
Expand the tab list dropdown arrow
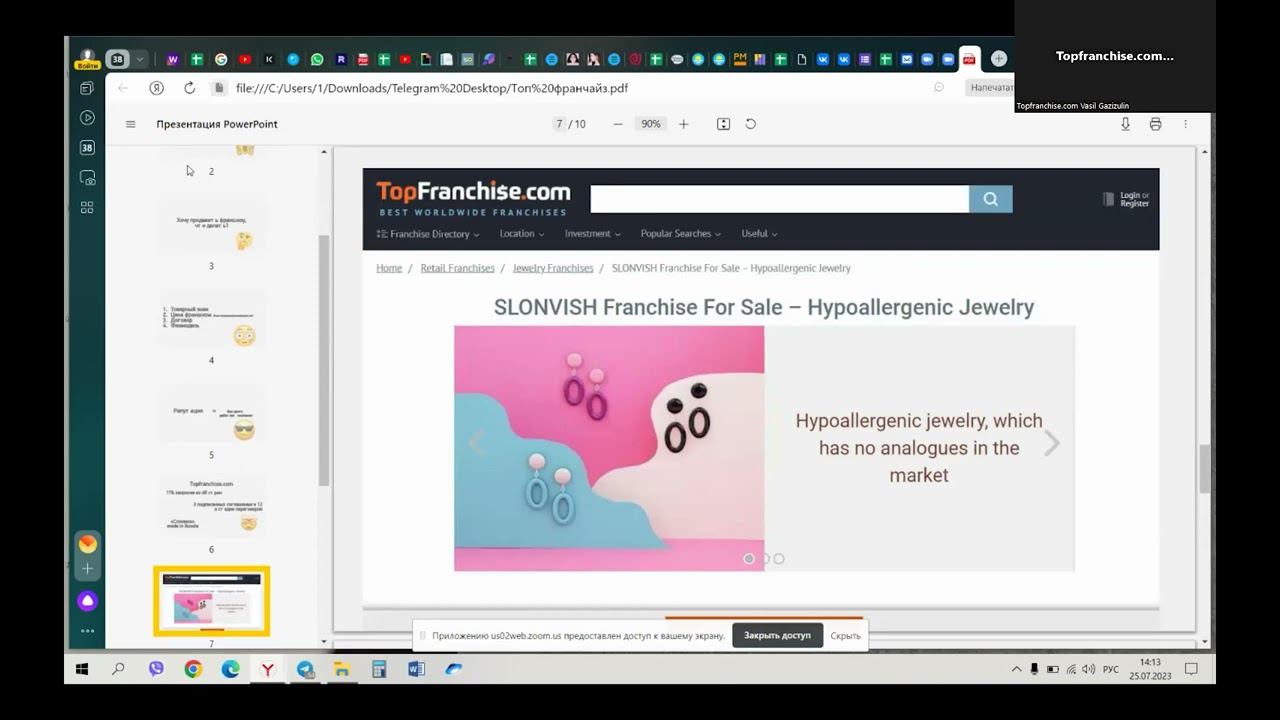(x=140, y=59)
